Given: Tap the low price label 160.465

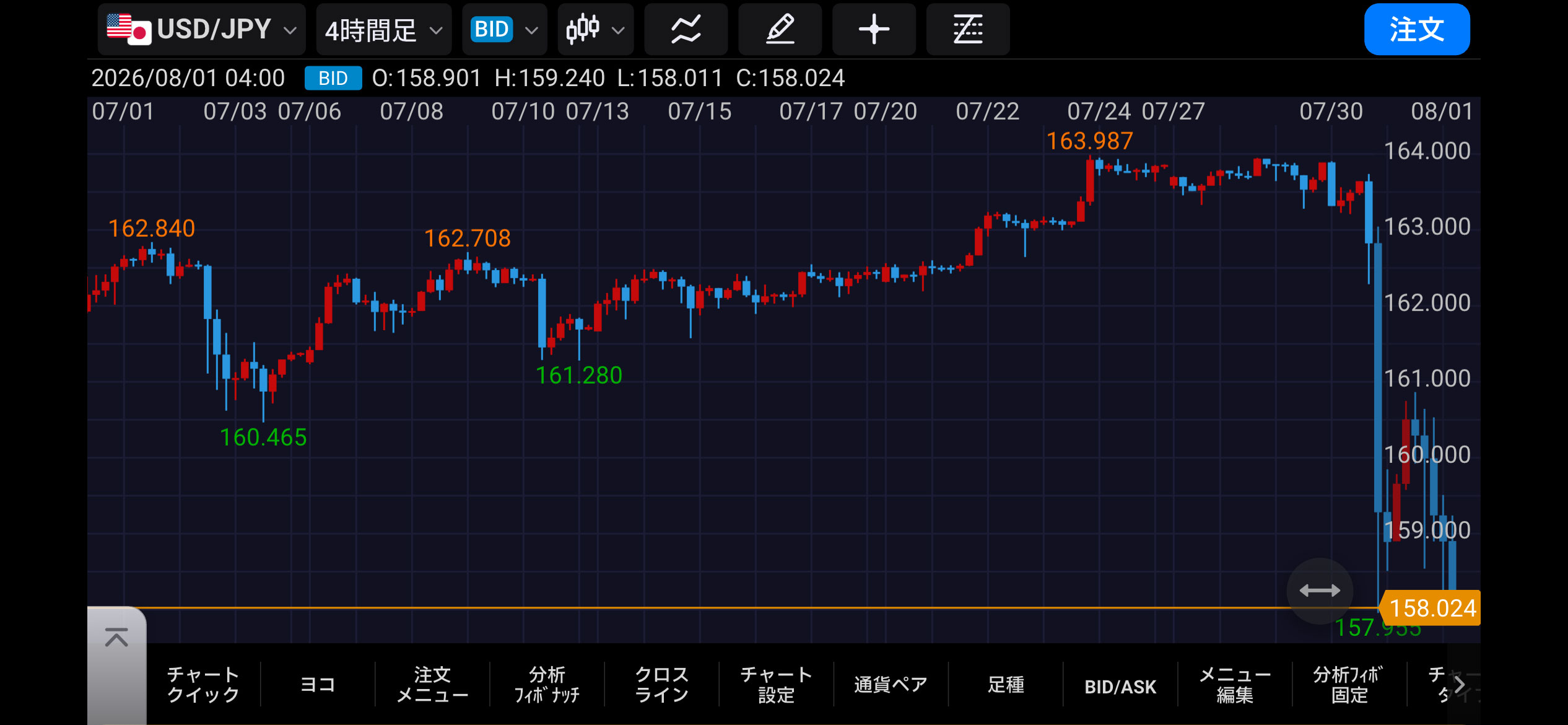Looking at the screenshot, I should [263, 437].
